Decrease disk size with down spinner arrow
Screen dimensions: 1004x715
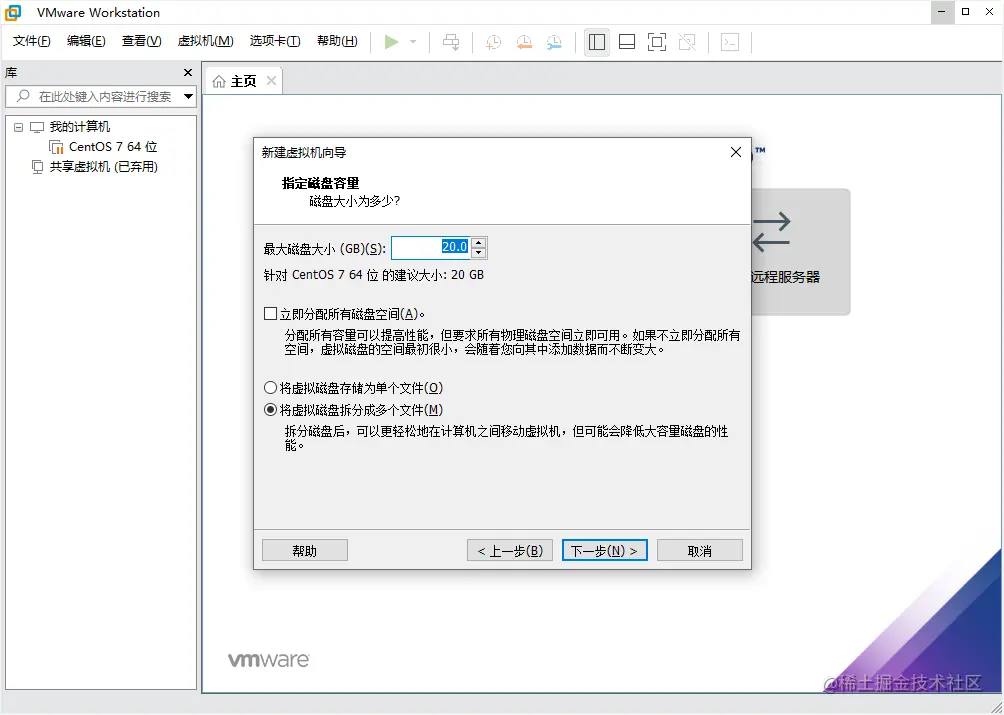tap(479, 253)
